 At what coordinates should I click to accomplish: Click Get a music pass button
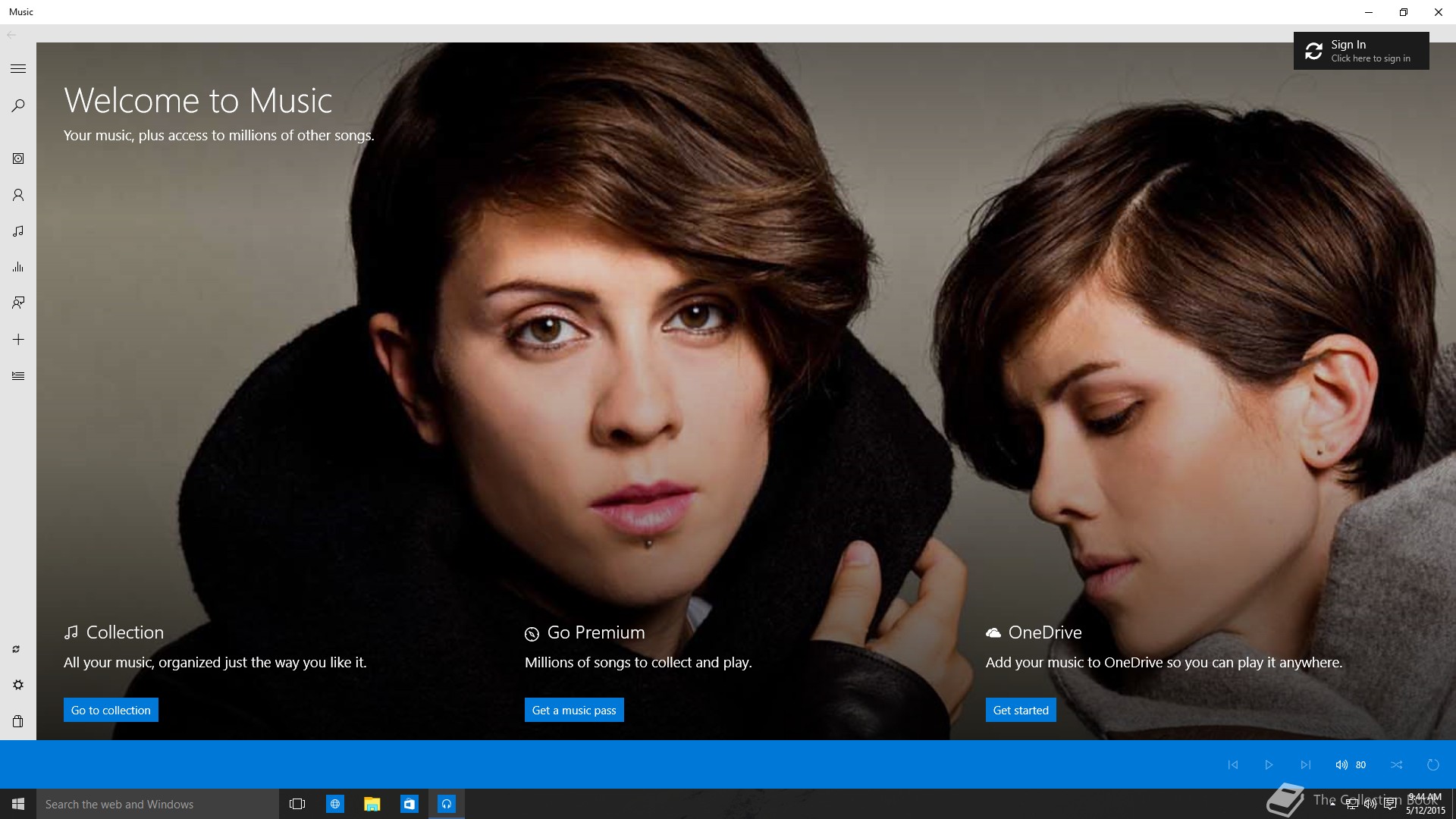coord(574,710)
